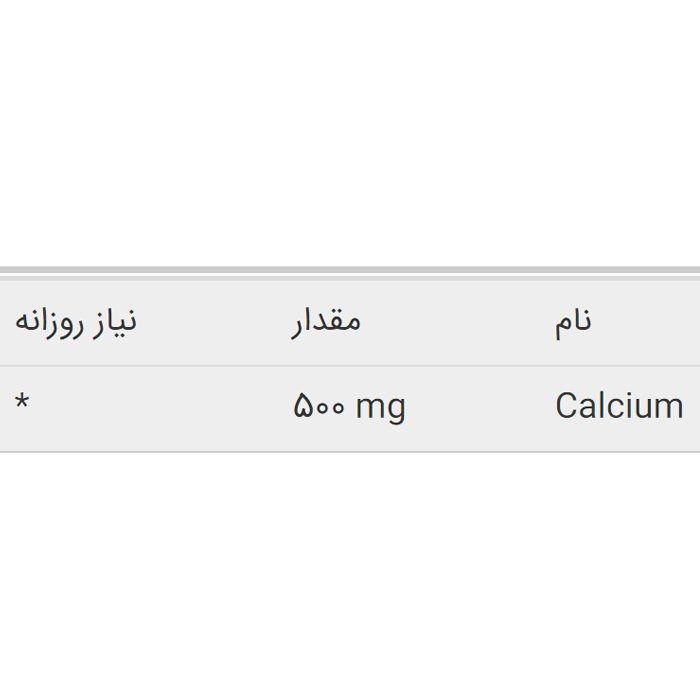This screenshot has height=700, width=700.
Task: Click the number "۵۰۰" in the amount
Action: (x=319, y=407)
